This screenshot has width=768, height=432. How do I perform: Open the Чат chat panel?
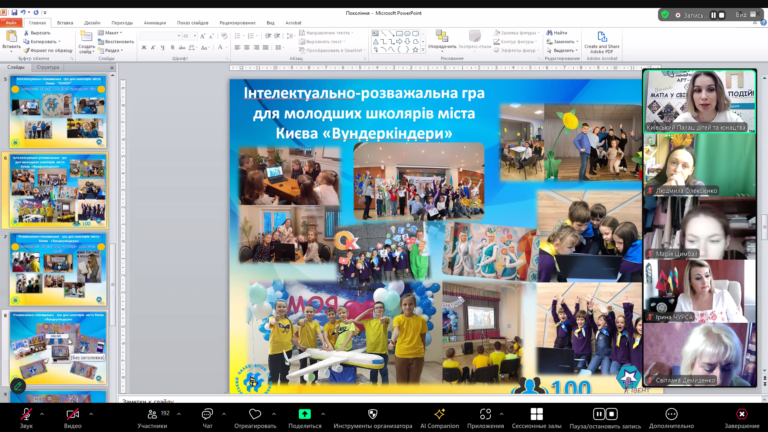[x=207, y=414]
